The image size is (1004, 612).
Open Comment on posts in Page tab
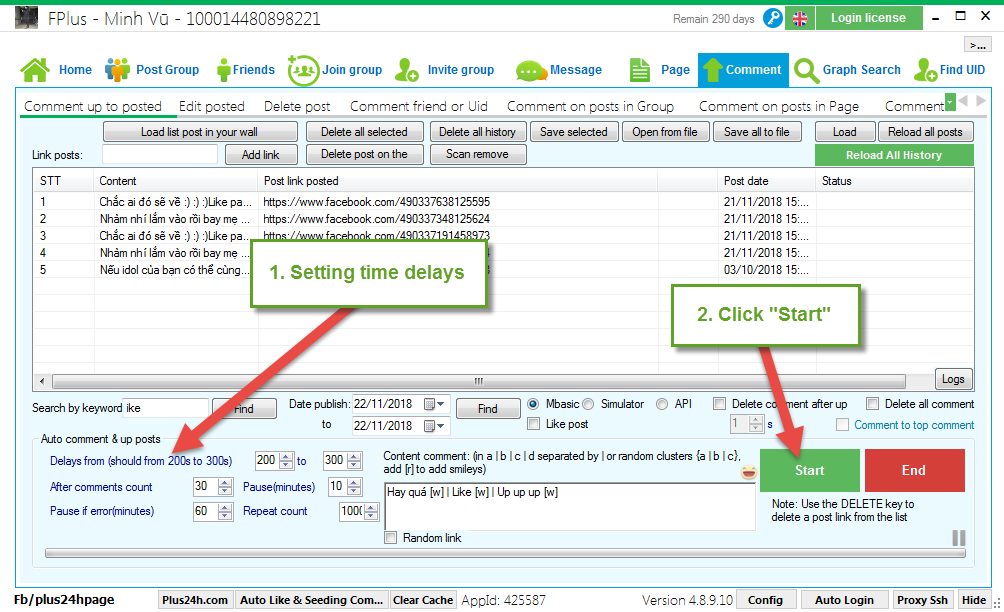coord(779,106)
